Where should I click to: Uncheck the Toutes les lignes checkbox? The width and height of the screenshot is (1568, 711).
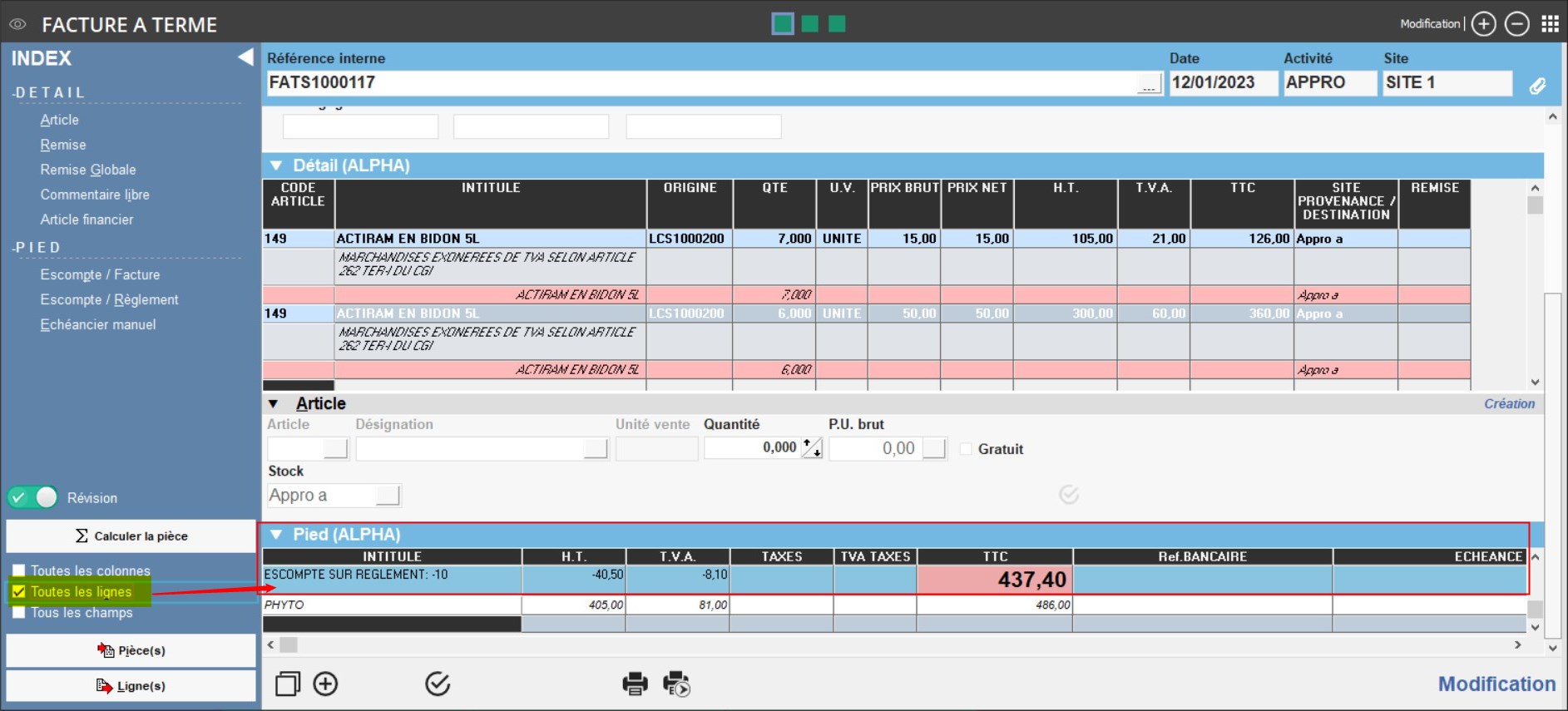click(19, 591)
